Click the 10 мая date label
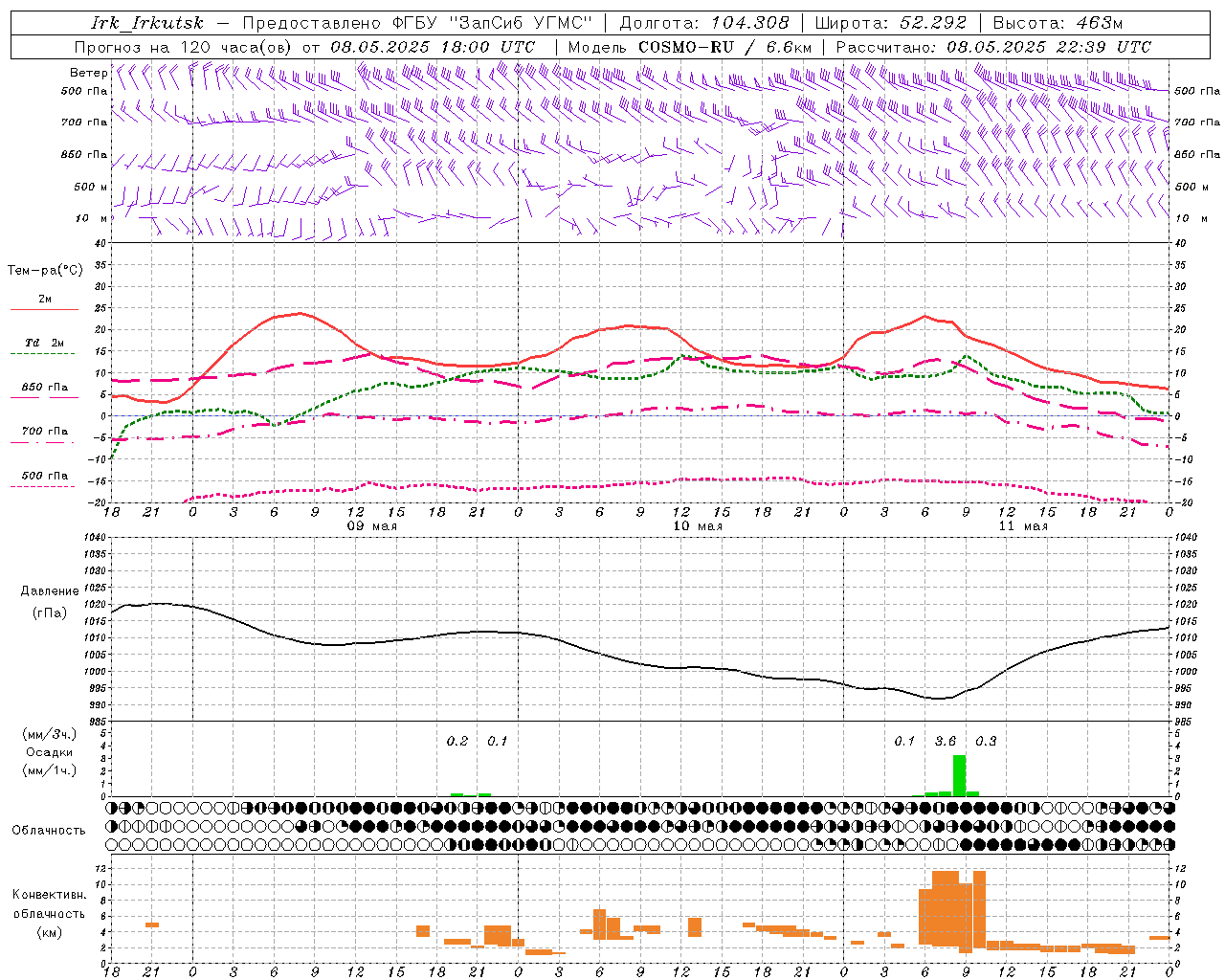Image resolution: width=1225 pixels, height=980 pixels. coord(698,526)
